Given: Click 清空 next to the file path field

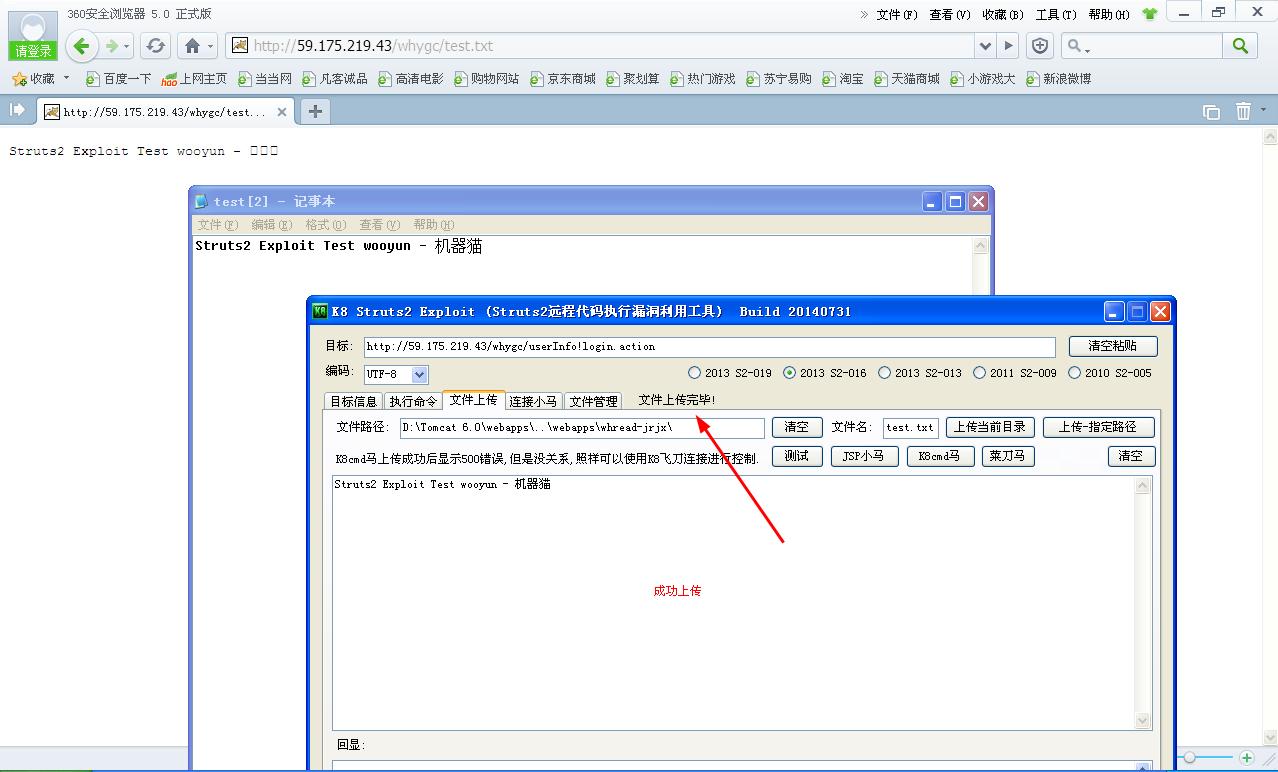Looking at the screenshot, I should (797, 427).
